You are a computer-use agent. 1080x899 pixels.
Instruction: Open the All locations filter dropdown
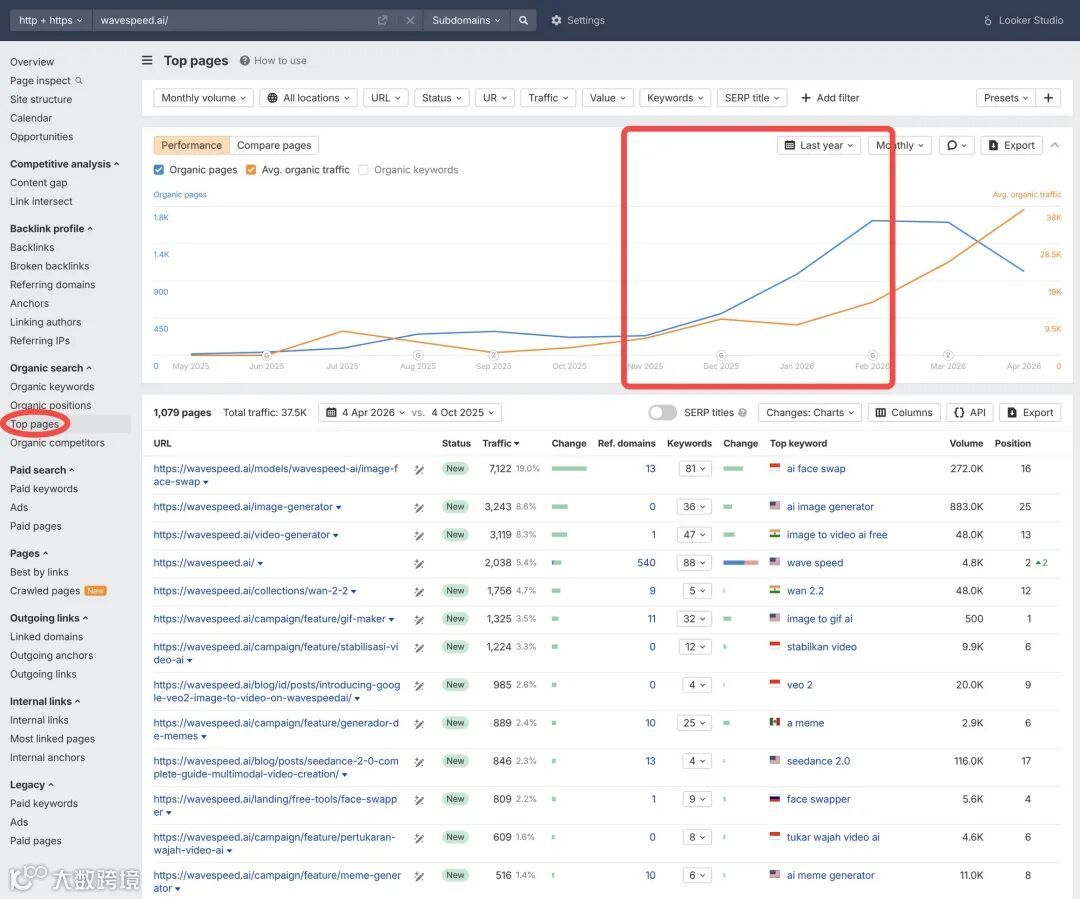[309, 98]
